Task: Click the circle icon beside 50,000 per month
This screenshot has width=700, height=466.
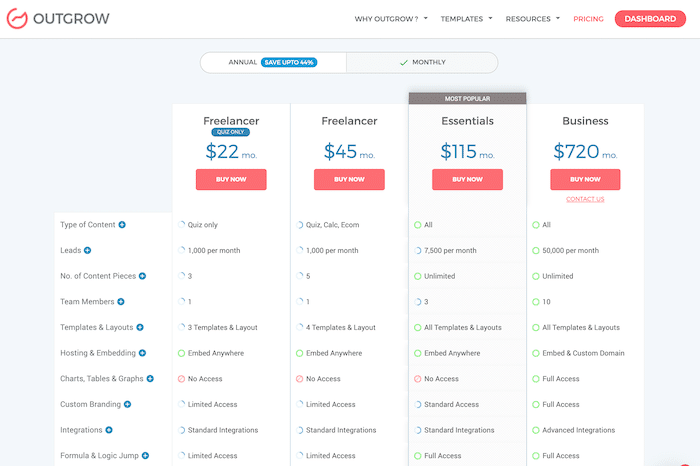Action: click(x=536, y=250)
